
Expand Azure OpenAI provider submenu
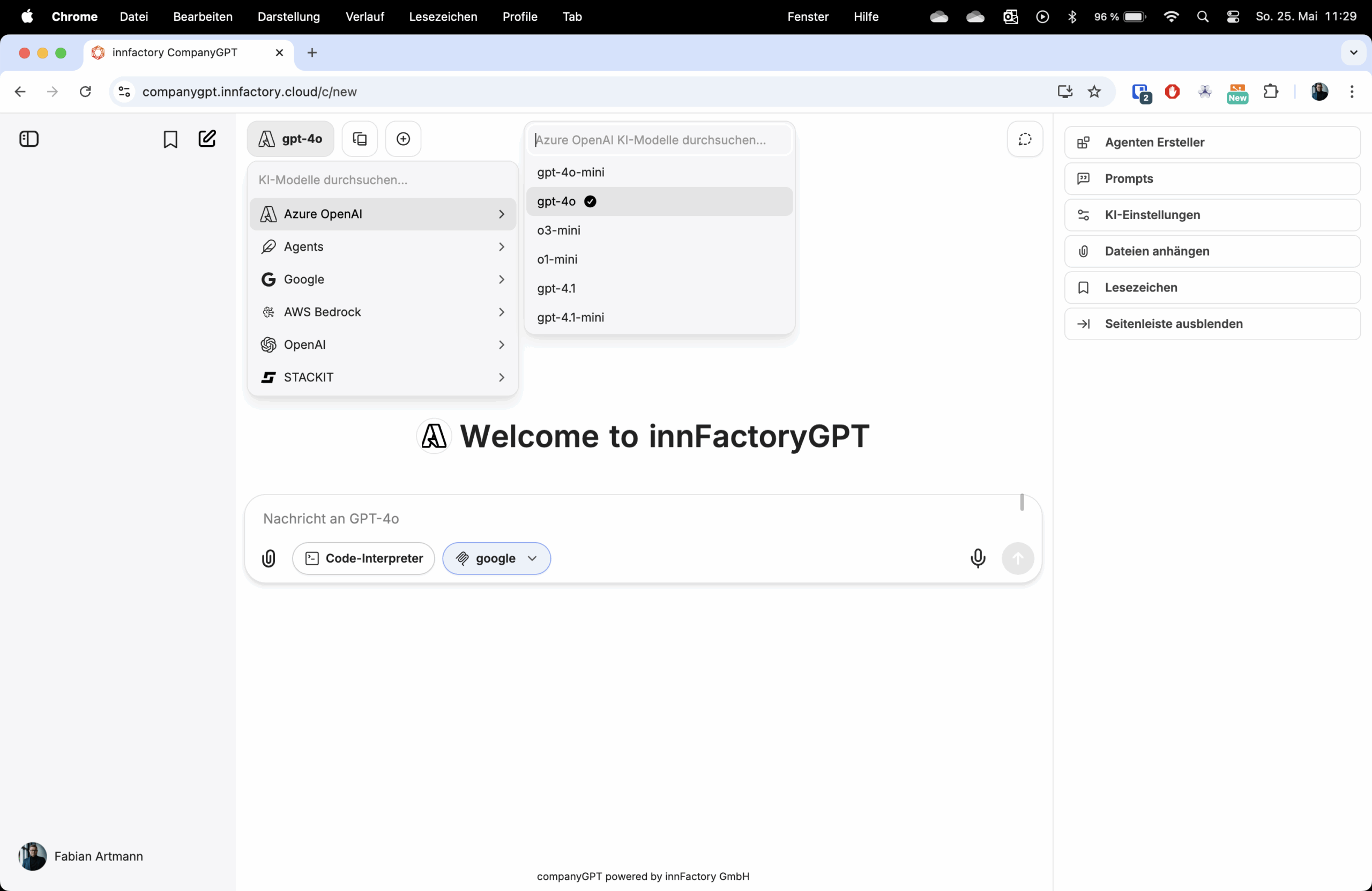[382, 214]
